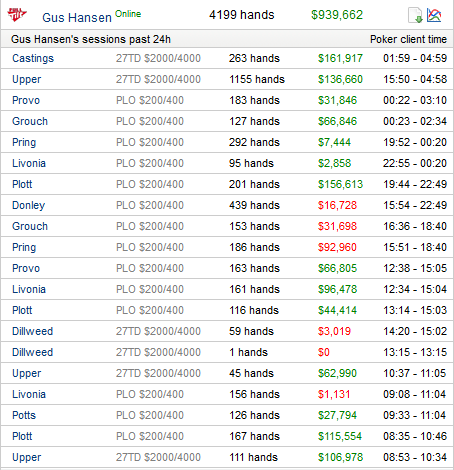
Task: Open Provo table session with 163 hands
Action: tap(26, 268)
